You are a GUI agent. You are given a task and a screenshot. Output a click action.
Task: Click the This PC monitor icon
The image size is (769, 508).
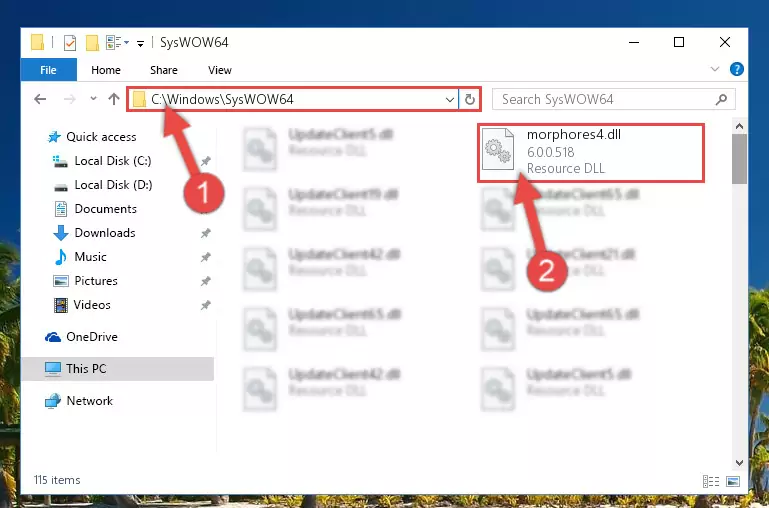(x=52, y=369)
